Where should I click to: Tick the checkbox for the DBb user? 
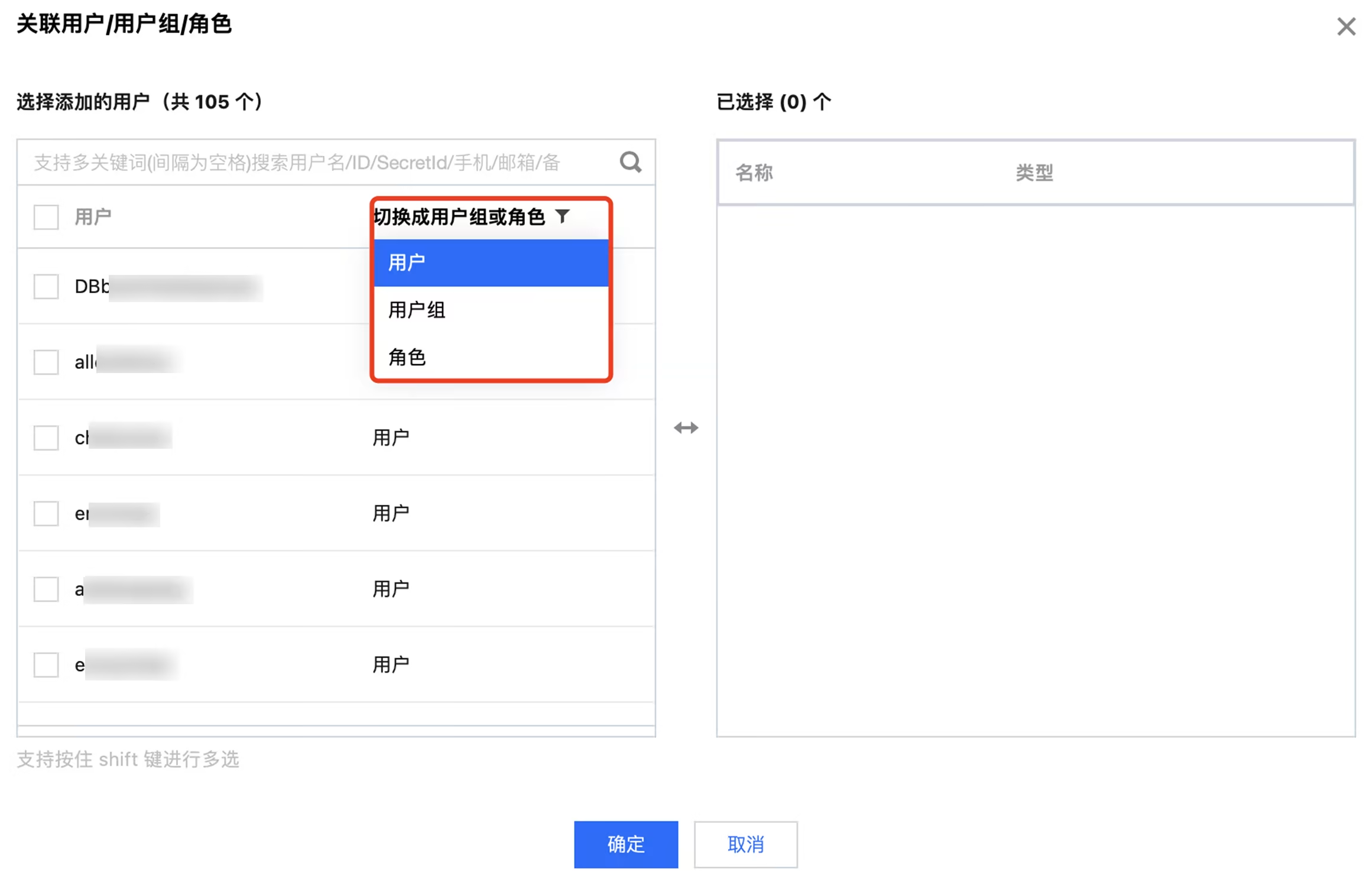[x=46, y=287]
